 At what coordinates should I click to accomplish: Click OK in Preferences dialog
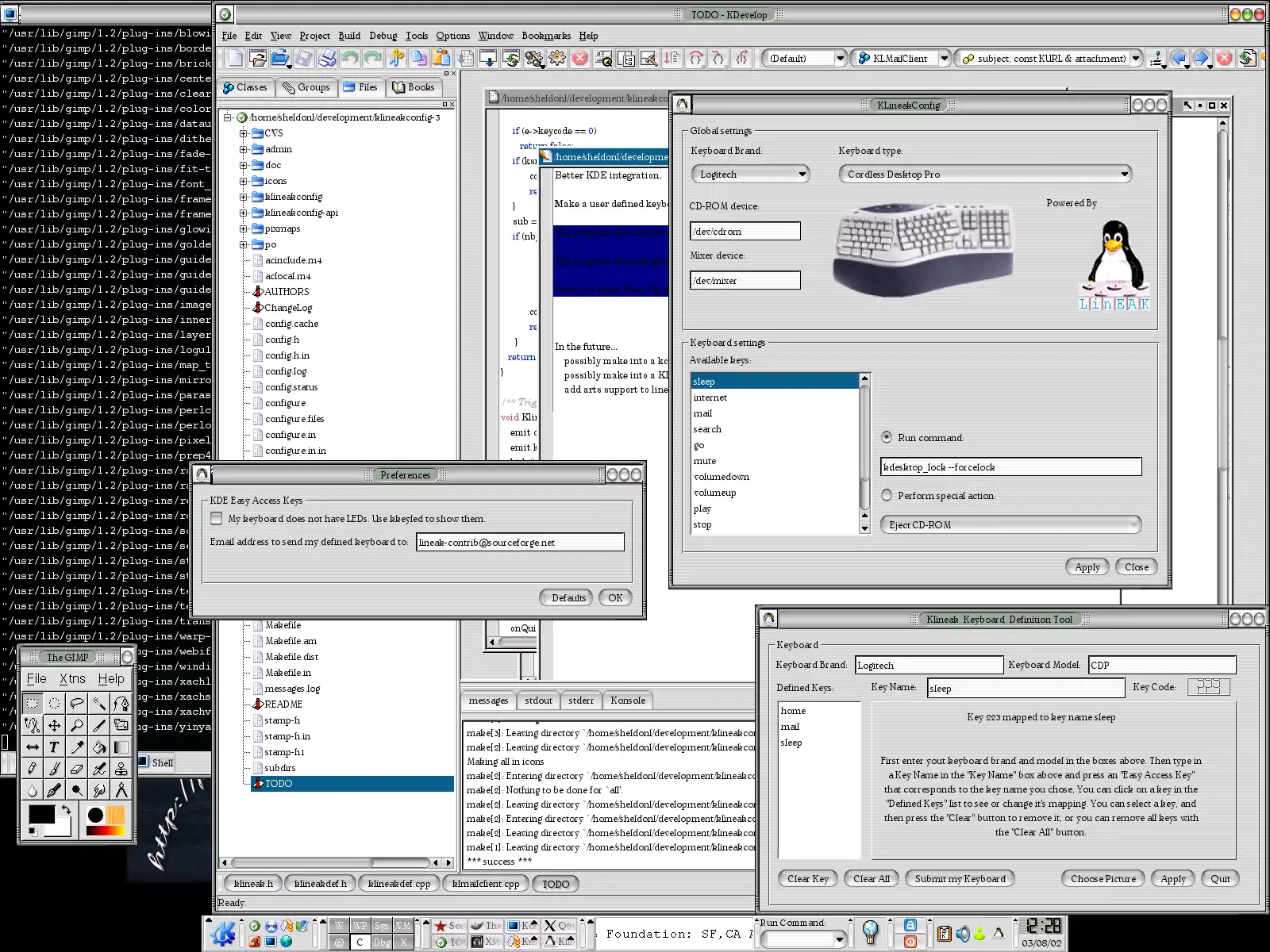615,598
